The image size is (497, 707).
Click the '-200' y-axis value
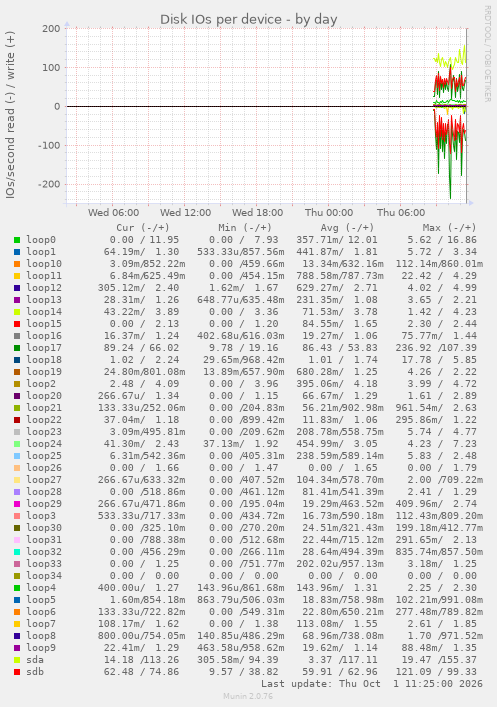[x=49, y=184]
